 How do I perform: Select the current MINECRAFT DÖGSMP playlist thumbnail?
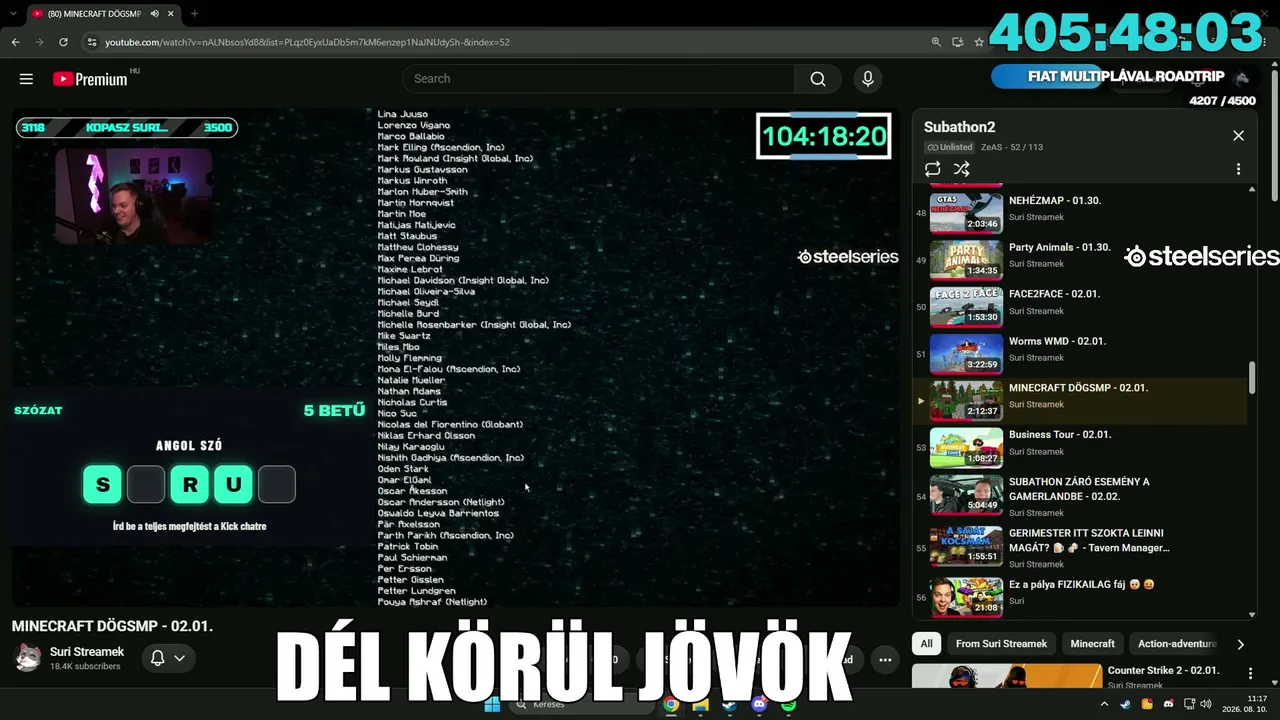pyautogui.click(x=966, y=401)
